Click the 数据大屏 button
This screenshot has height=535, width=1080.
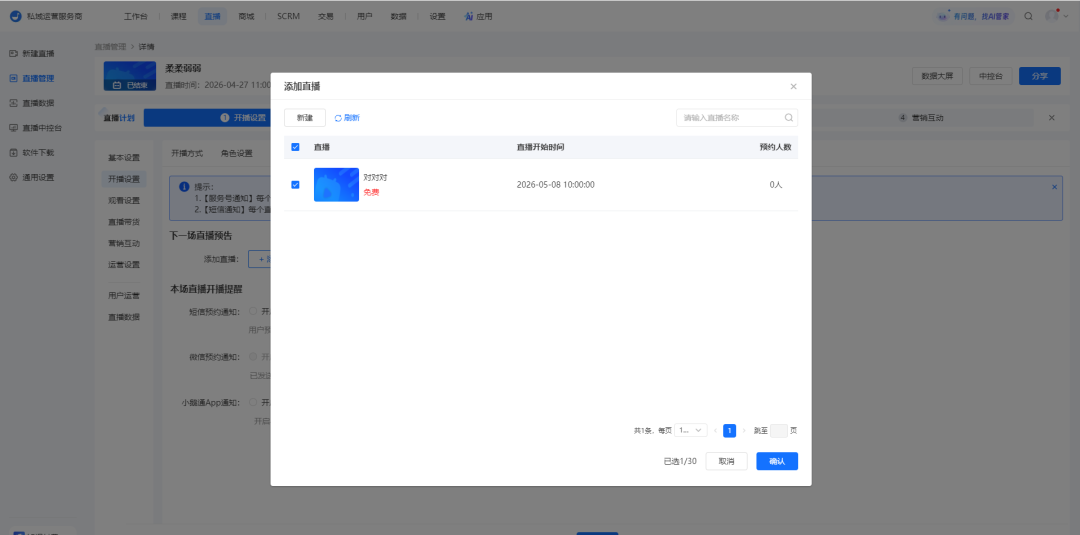pos(937,76)
